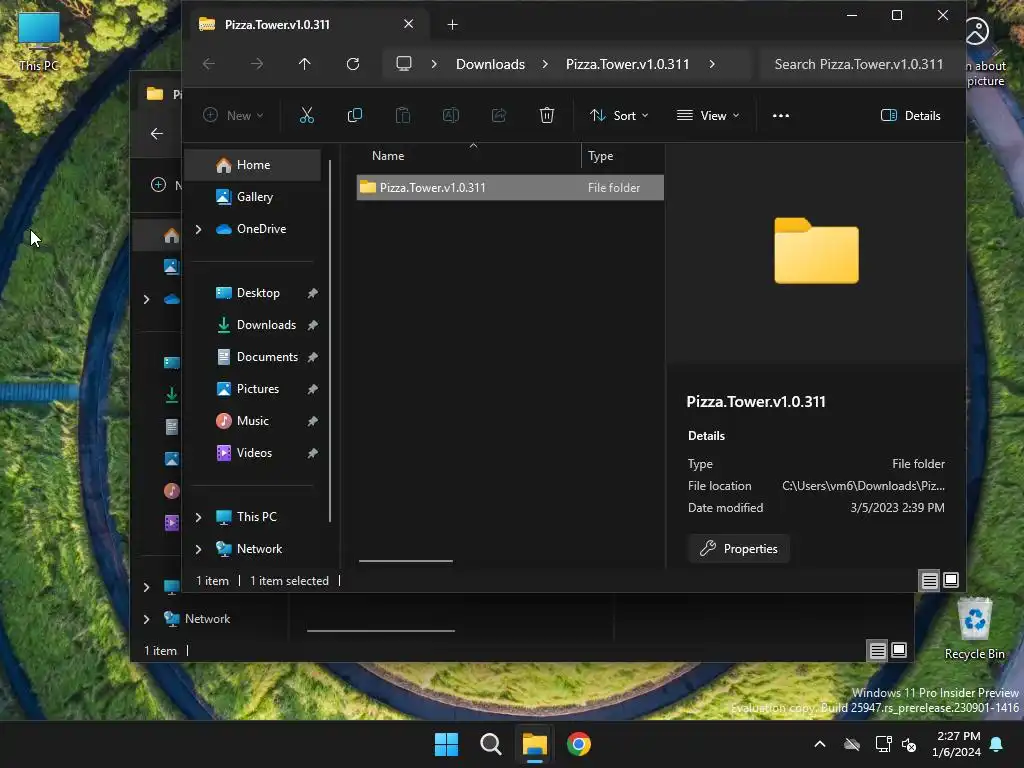The image size is (1024, 768).
Task: Click details view icon in background window
Action: pyautogui.click(x=877, y=650)
